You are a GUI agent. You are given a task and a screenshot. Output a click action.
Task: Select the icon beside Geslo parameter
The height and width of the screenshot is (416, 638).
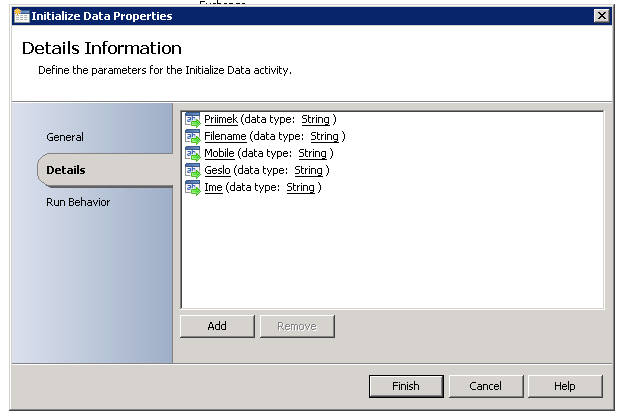click(192, 171)
